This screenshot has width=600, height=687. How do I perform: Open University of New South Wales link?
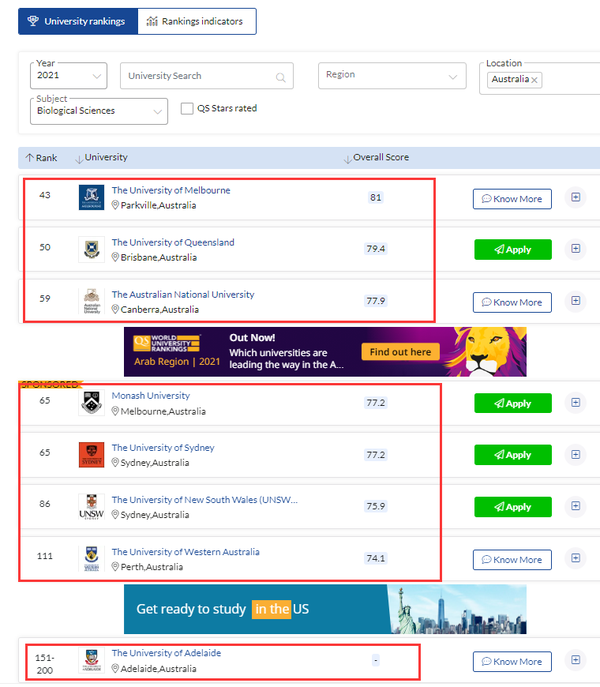[x=205, y=500]
